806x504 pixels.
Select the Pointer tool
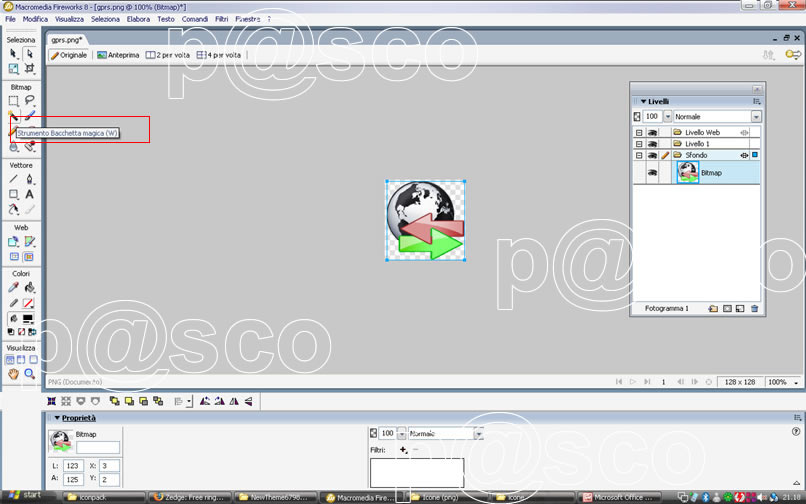click(13, 54)
